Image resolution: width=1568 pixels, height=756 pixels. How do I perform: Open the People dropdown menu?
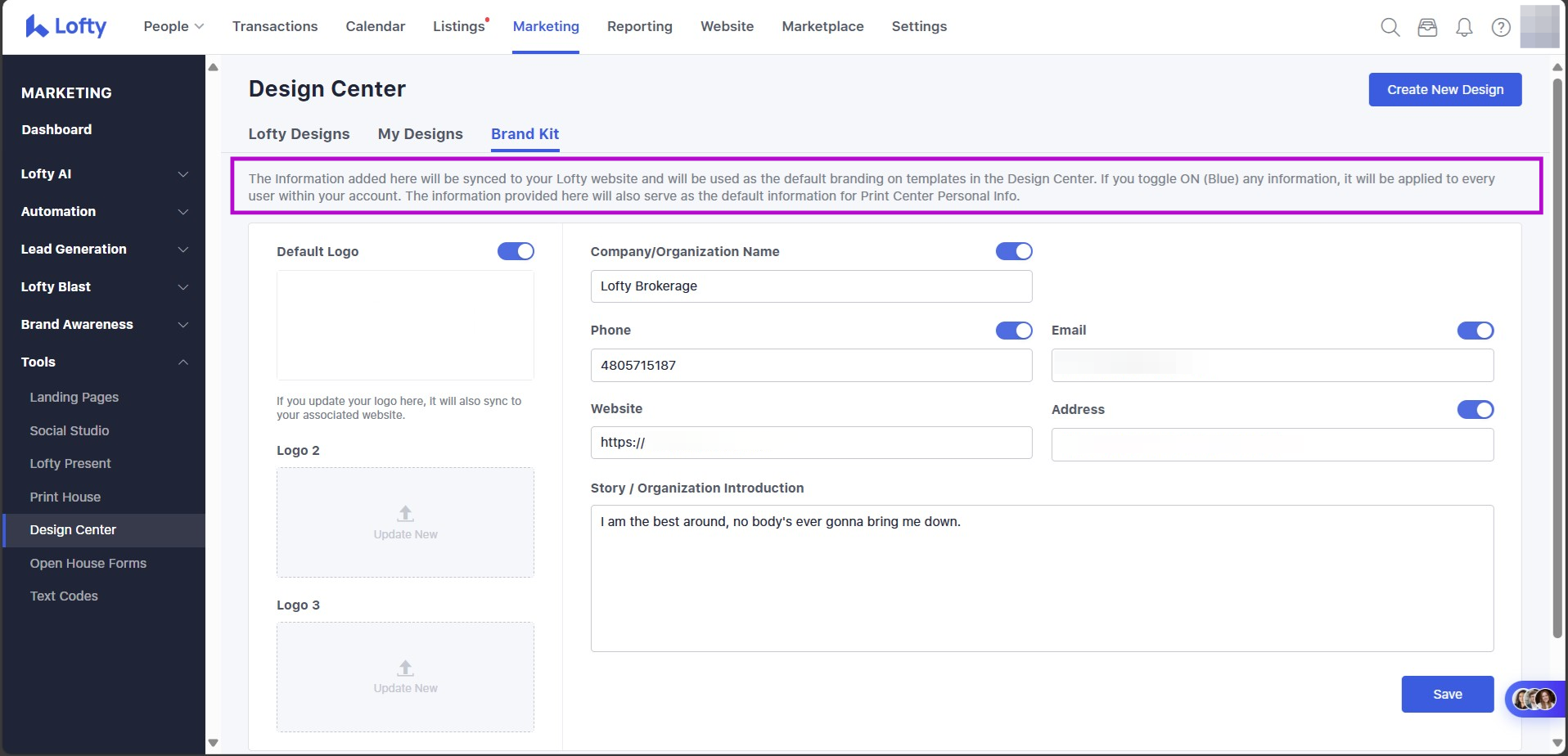click(x=173, y=26)
